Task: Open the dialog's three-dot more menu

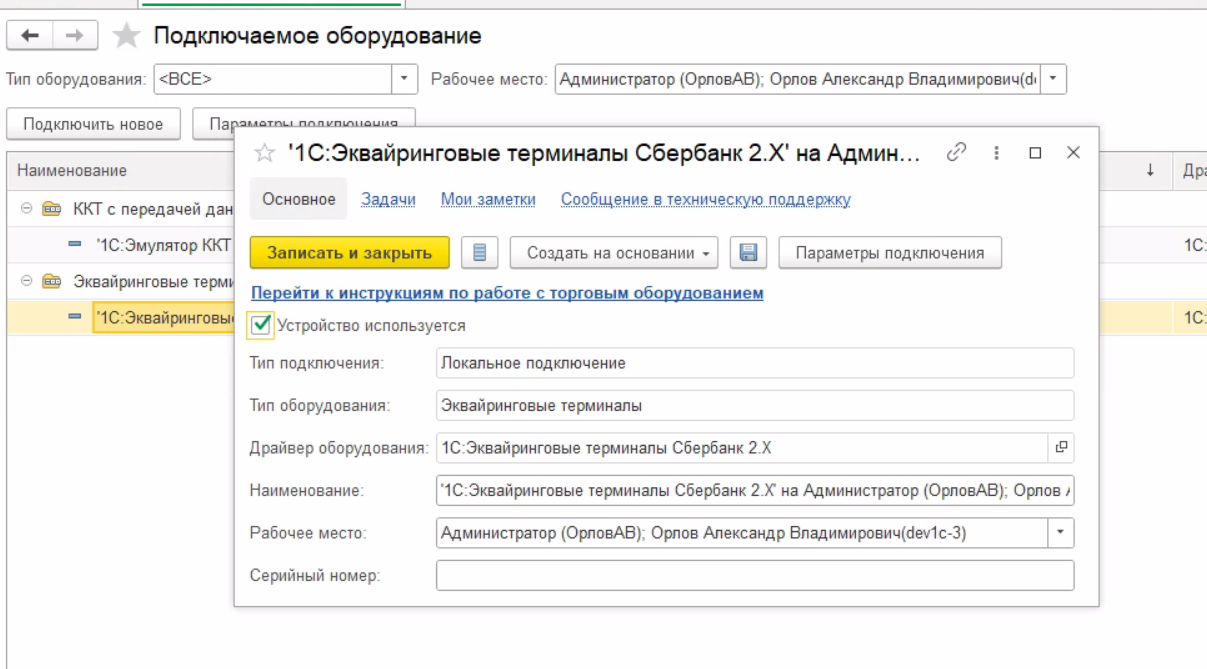Action: (x=996, y=153)
